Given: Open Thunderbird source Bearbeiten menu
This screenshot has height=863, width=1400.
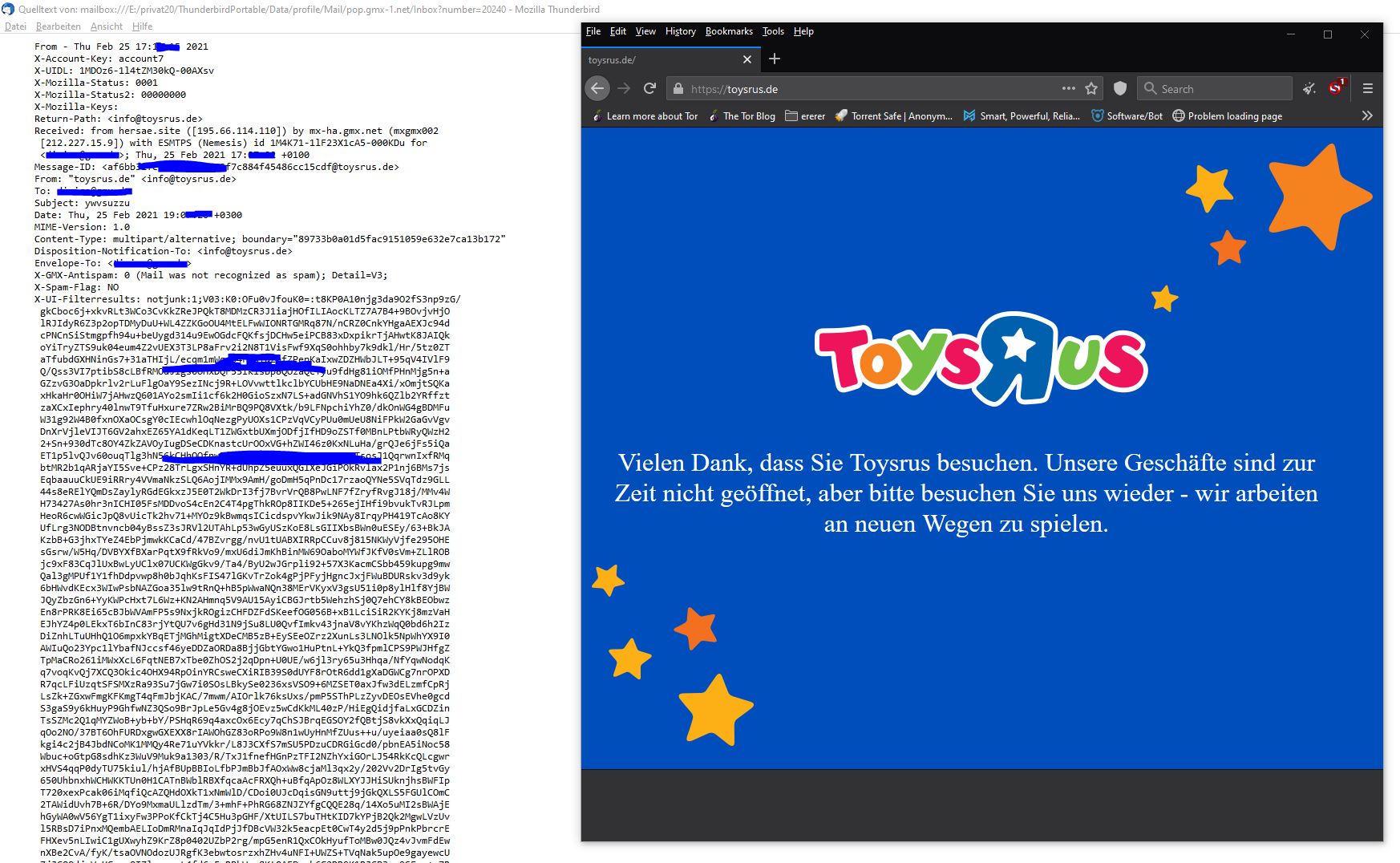Looking at the screenshot, I should (x=59, y=26).
